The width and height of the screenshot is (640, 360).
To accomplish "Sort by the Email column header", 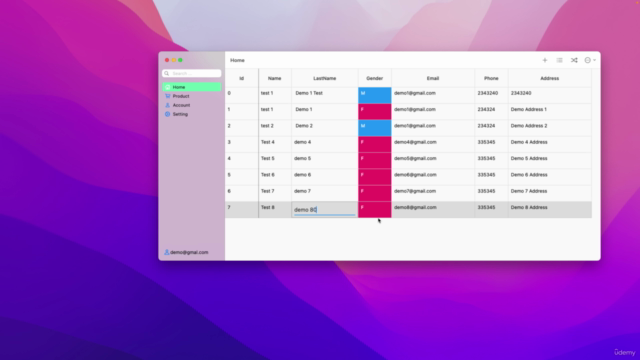I will tap(433, 78).
